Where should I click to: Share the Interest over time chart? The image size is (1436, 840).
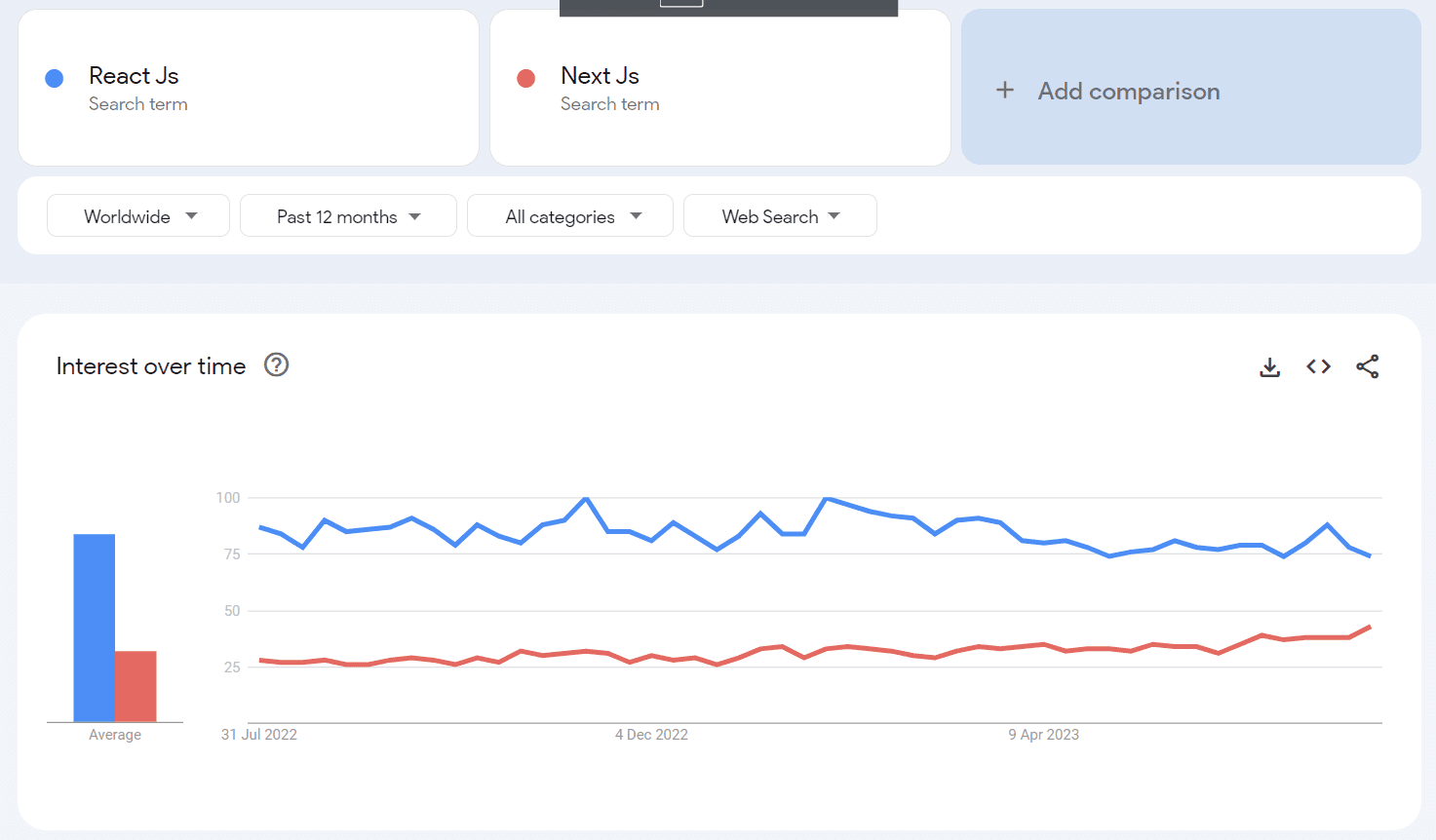coord(1368,366)
